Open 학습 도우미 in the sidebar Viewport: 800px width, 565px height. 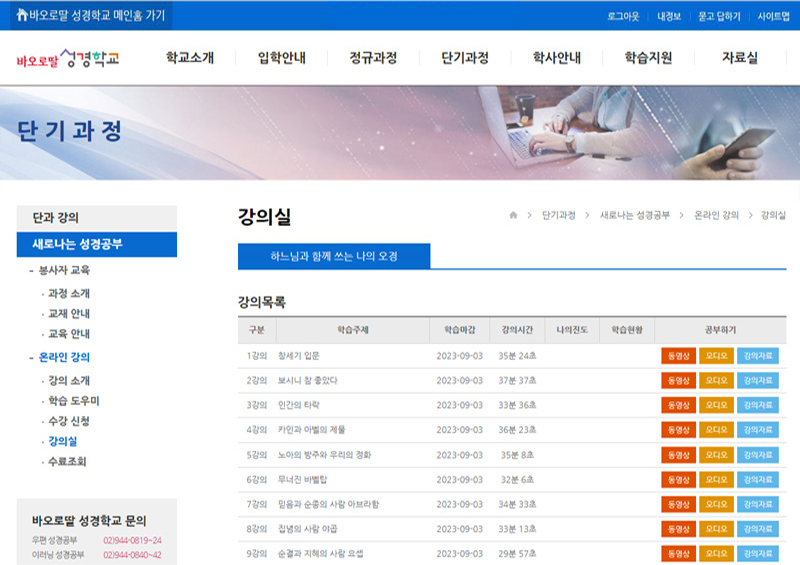(73, 401)
